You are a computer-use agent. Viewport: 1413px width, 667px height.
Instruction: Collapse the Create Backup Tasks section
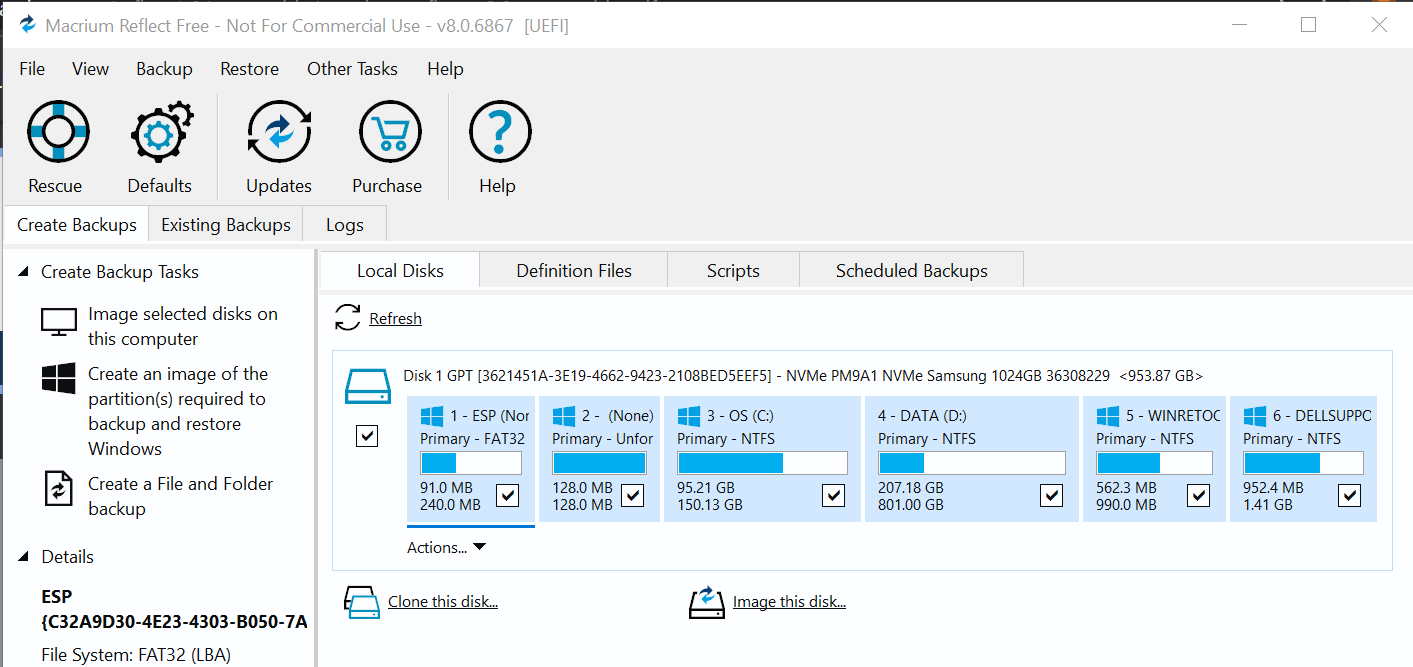tap(24, 272)
